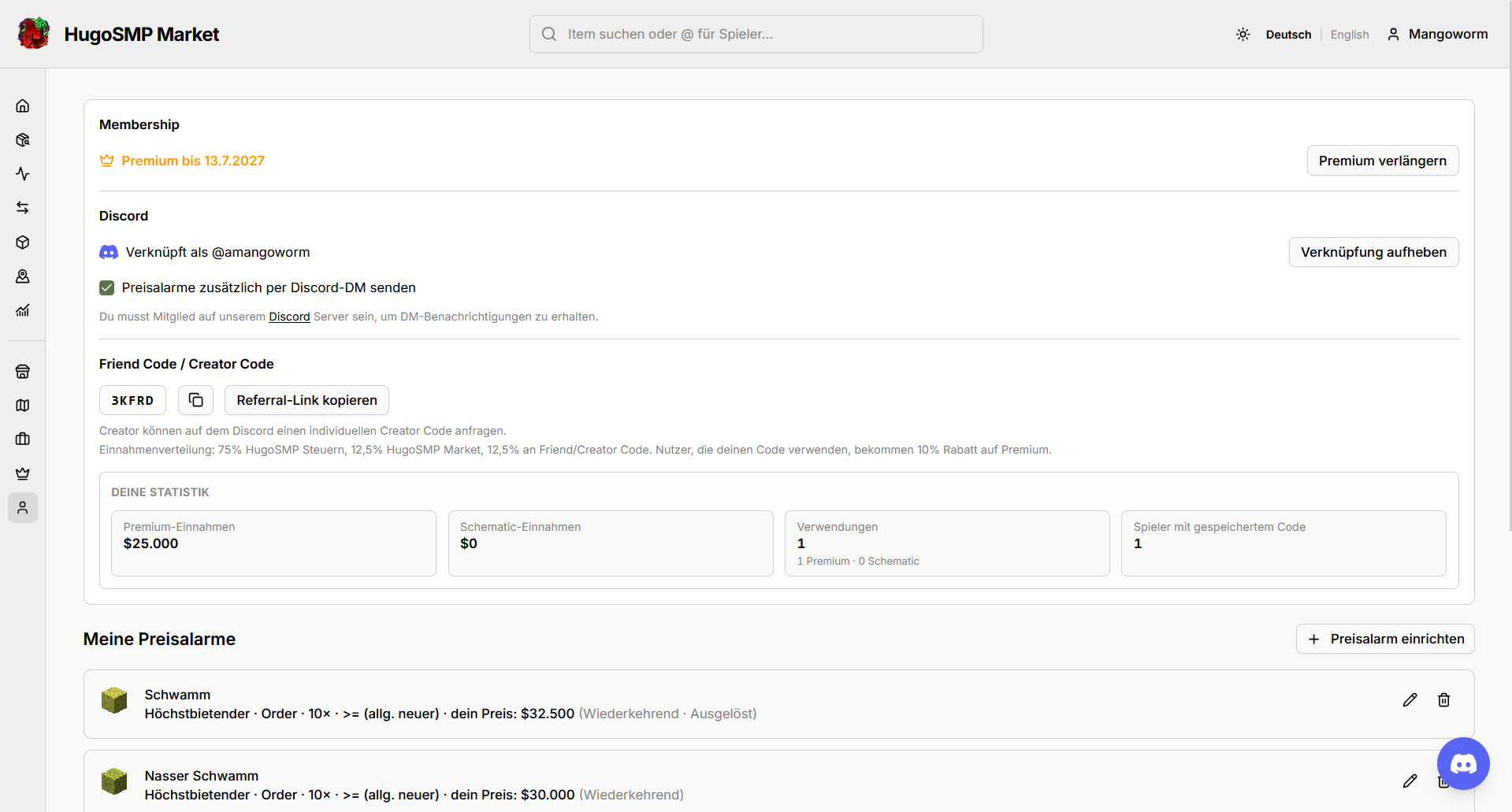
Task: Follow the Discord server link
Action: (289, 317)
